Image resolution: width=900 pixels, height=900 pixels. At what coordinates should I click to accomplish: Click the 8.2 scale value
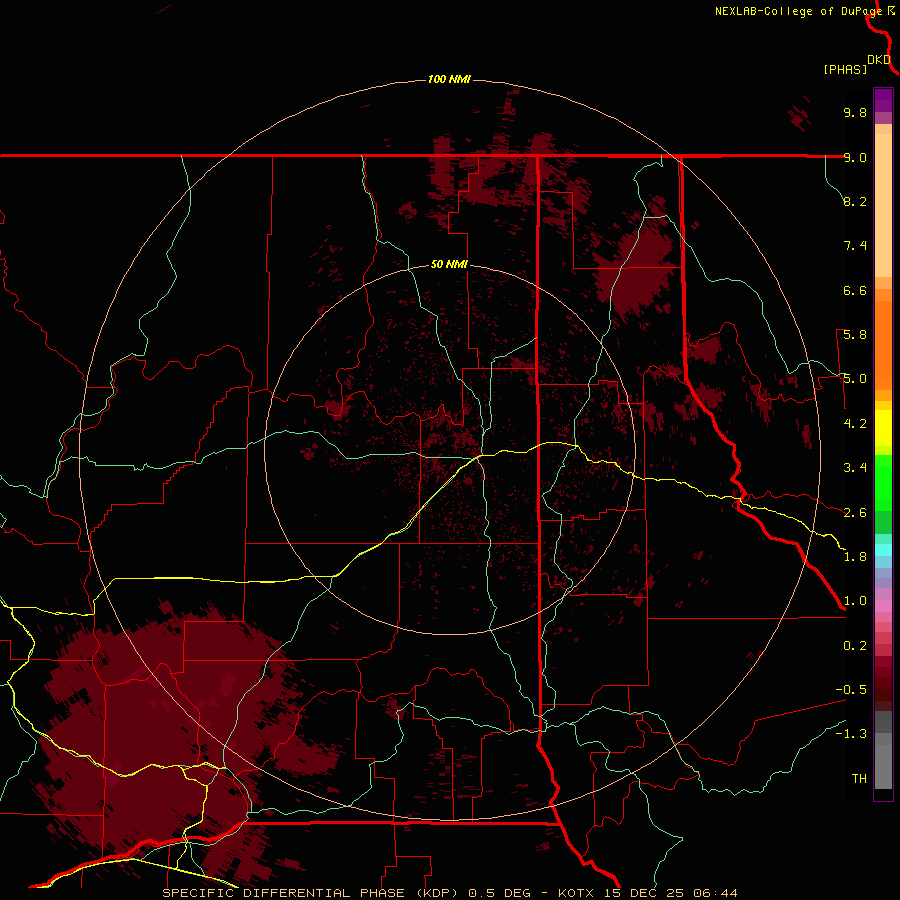coord(855,201)
